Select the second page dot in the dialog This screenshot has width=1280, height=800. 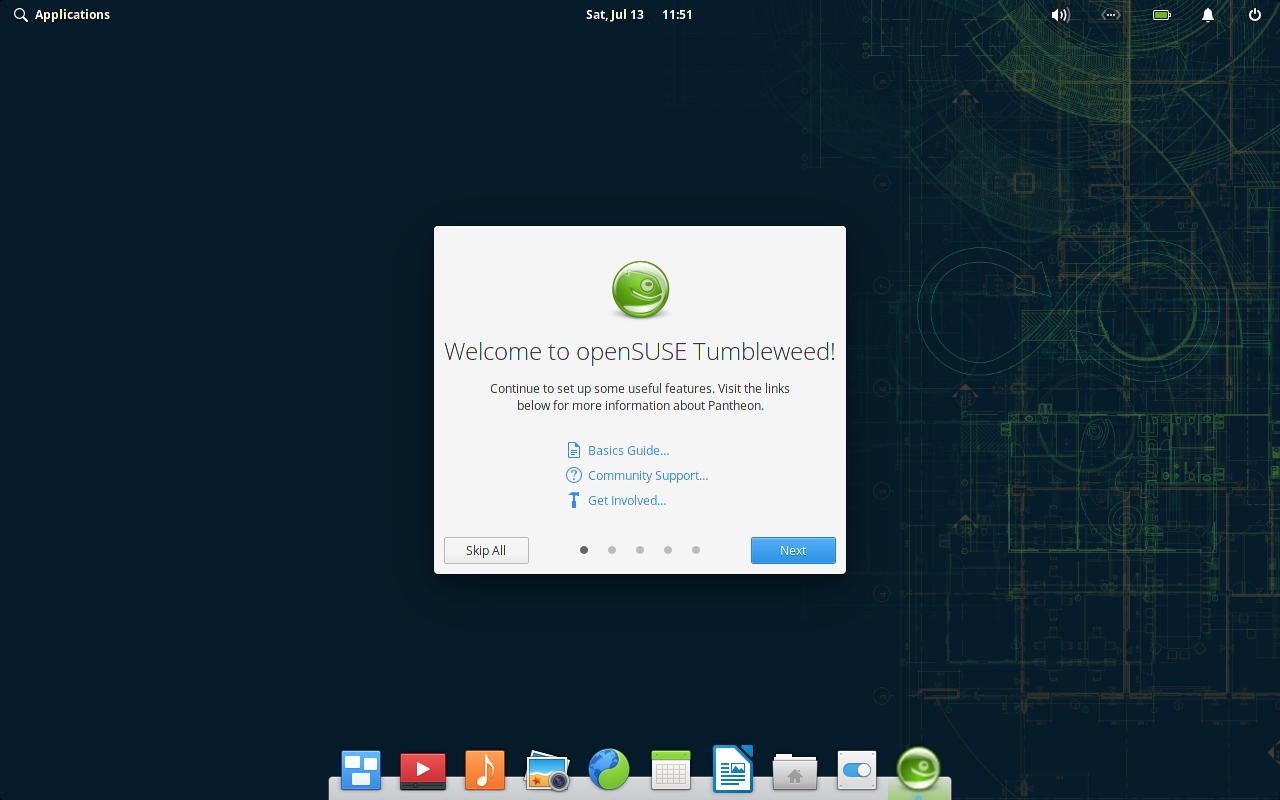point(612,550)
